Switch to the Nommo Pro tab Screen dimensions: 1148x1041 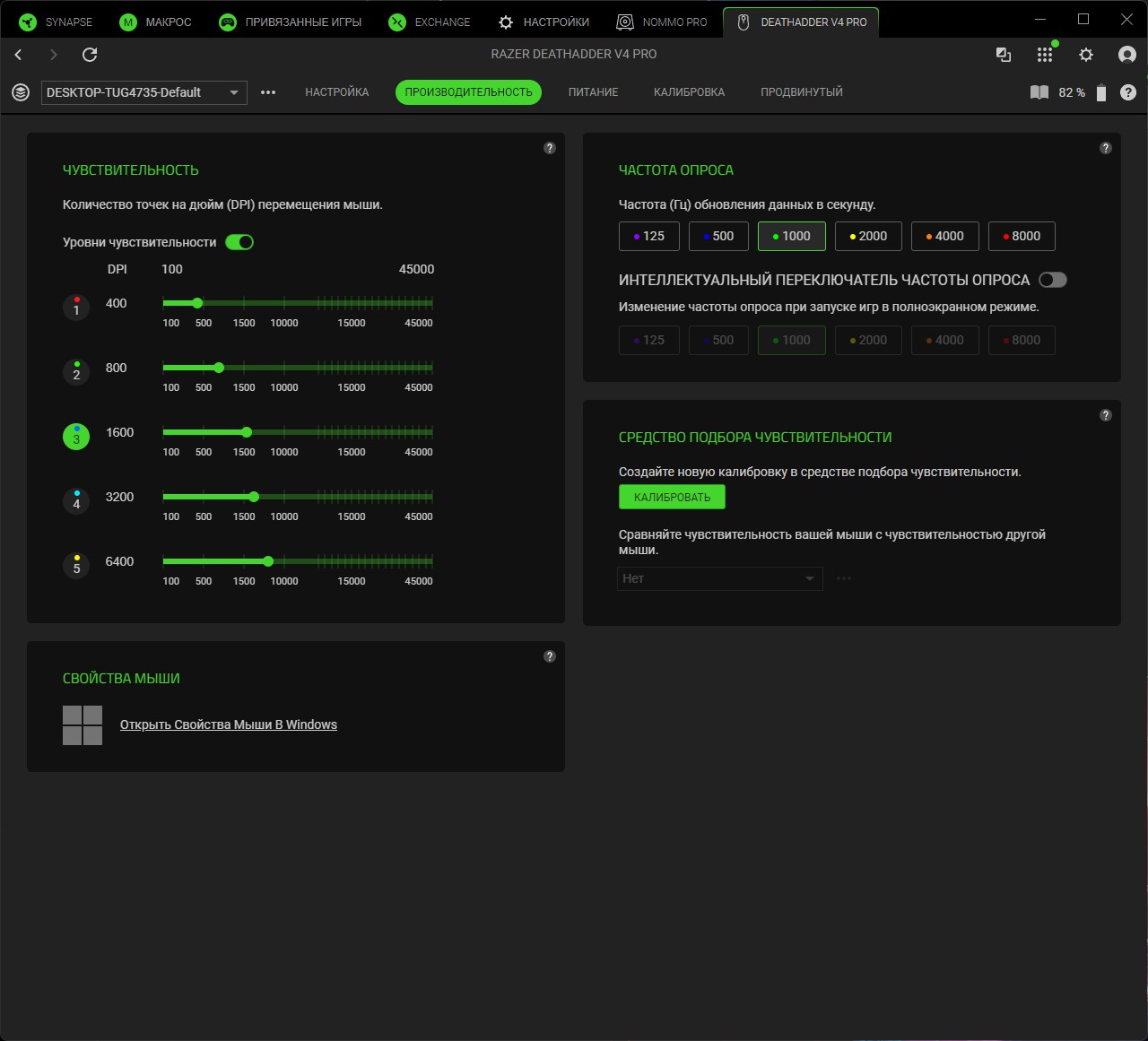click(x=662, y=22)
